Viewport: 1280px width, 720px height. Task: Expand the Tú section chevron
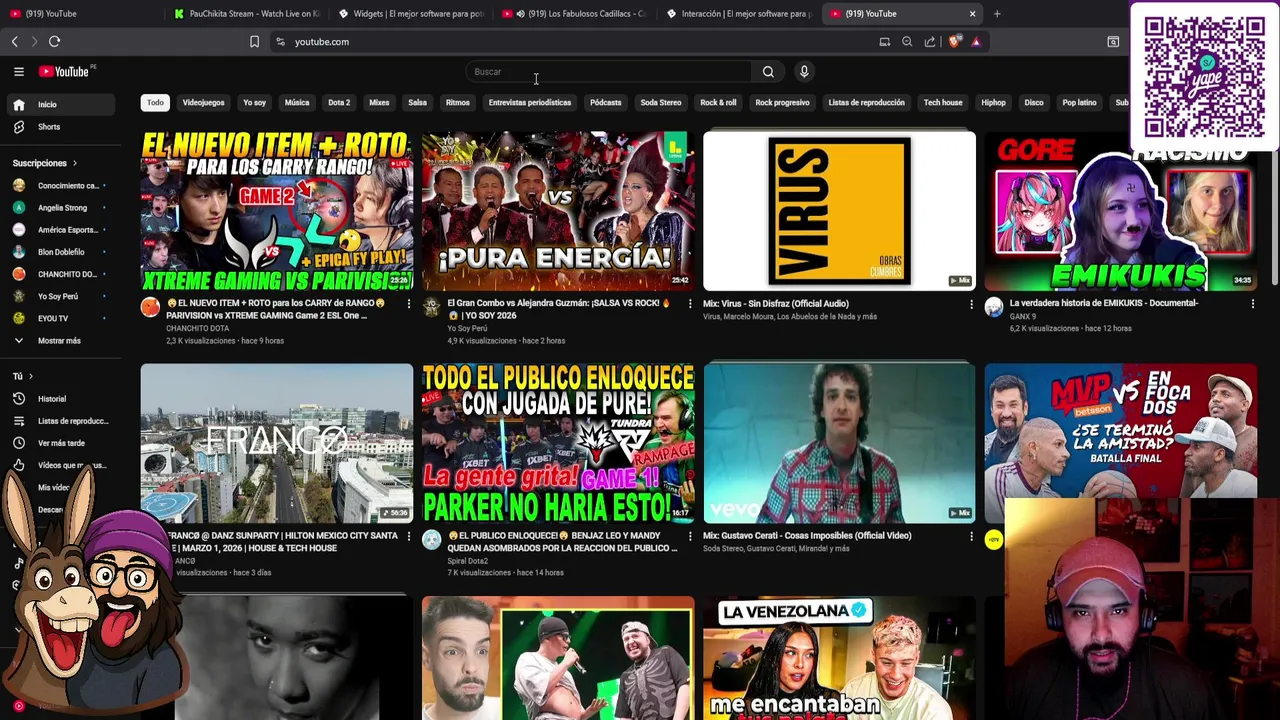(30, 377)
